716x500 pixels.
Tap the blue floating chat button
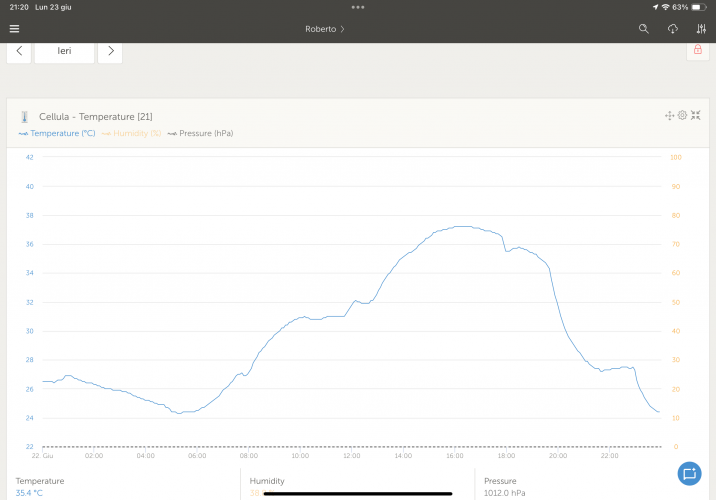click(689, 473)
